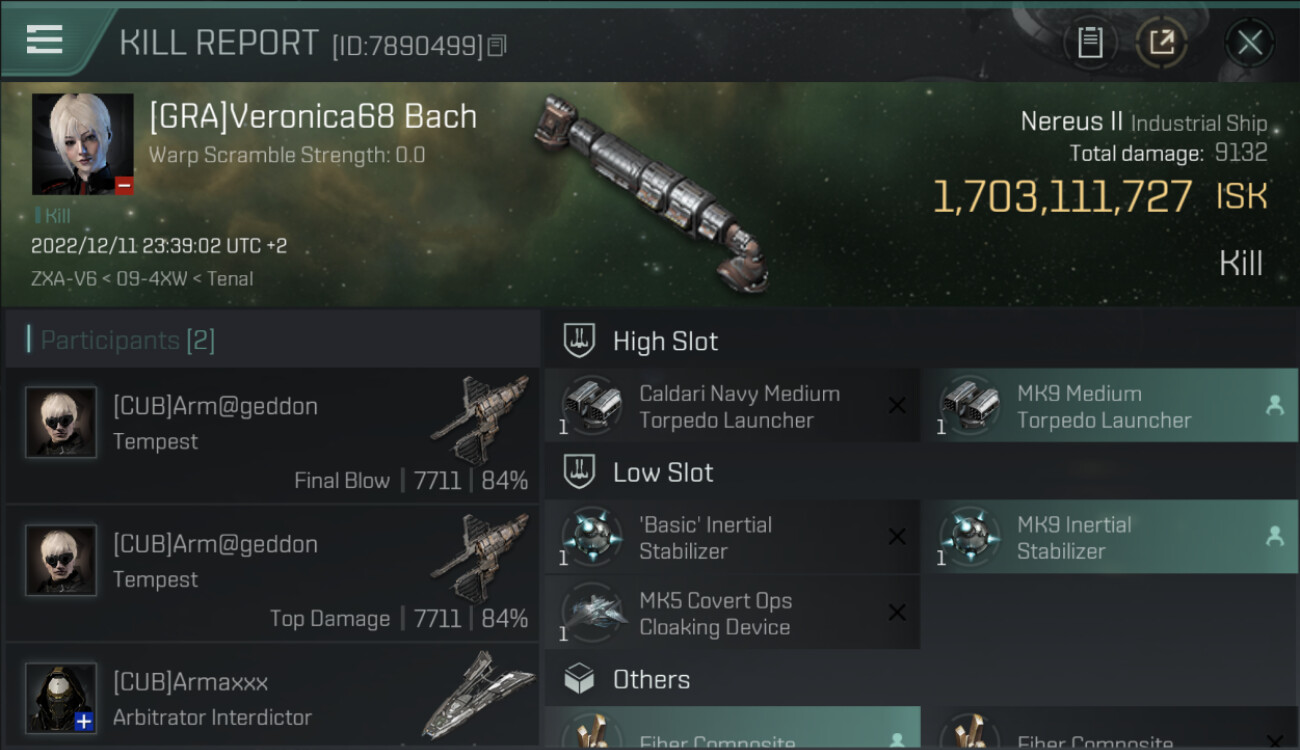Close the kill report window

pyautogui.click(x=1249, y=42)
